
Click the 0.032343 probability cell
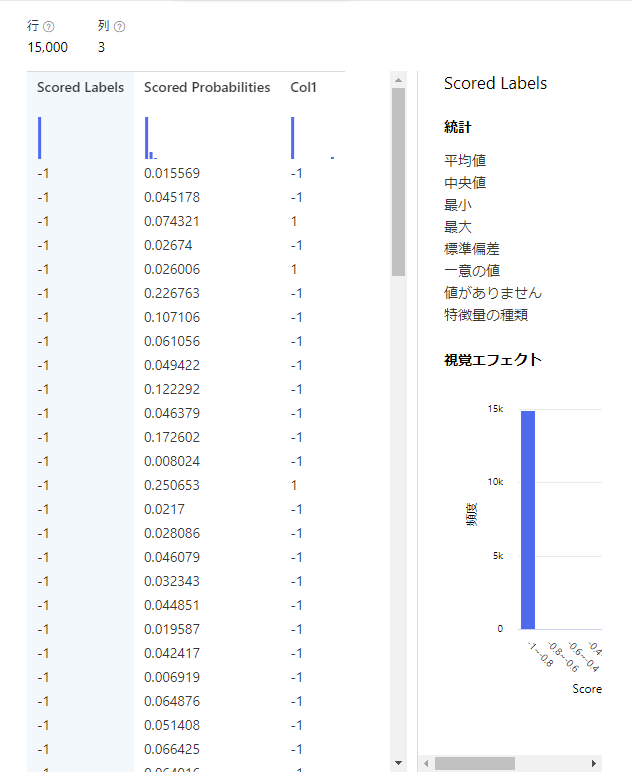pos(172,581)
